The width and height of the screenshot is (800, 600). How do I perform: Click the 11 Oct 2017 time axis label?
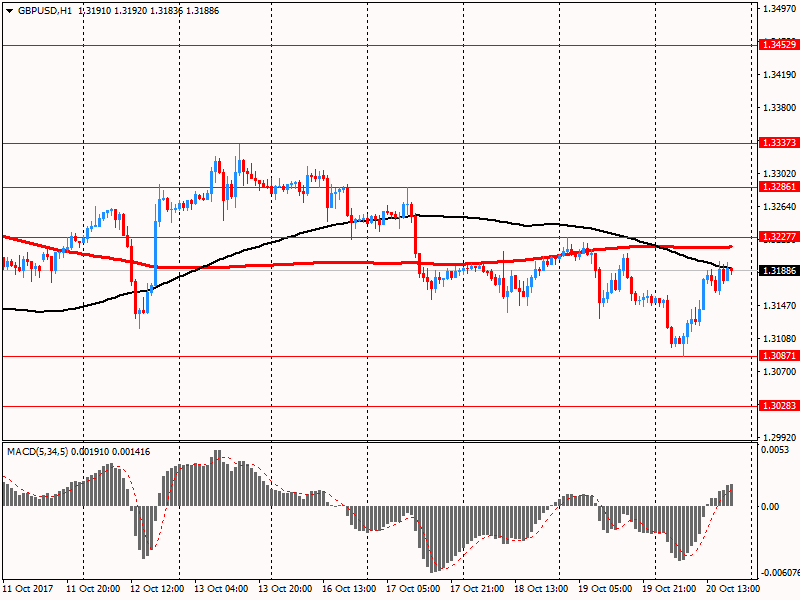[27, 589]
